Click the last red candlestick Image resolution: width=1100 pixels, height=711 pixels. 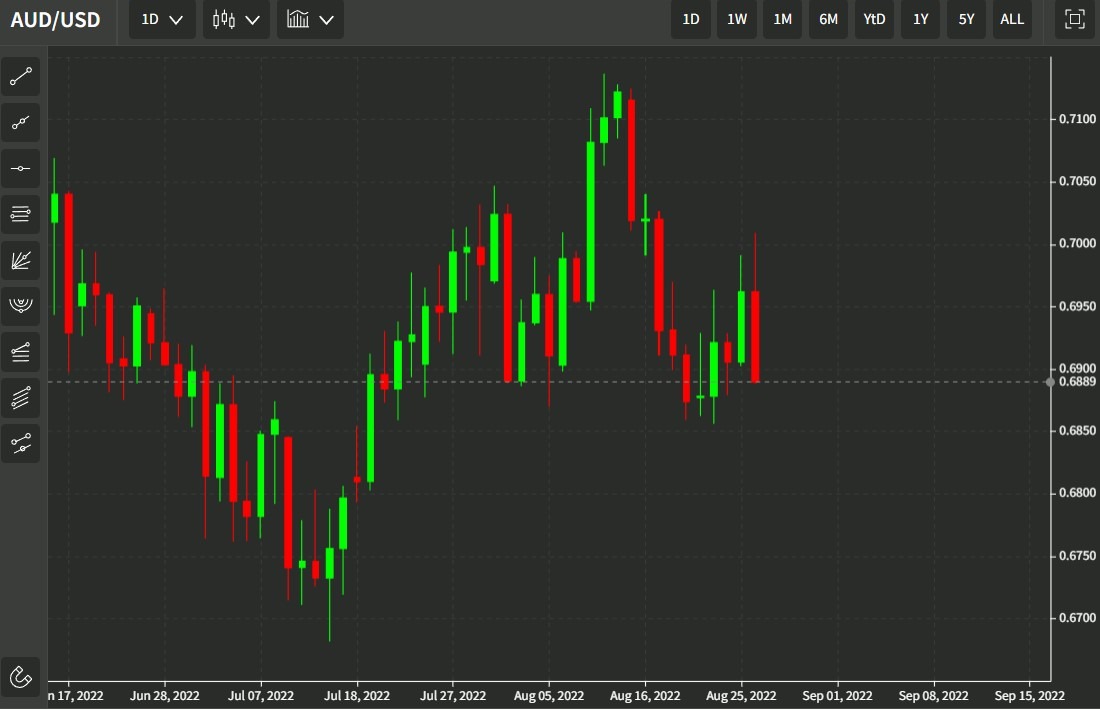pyautogui.click(x=756, y=336)
